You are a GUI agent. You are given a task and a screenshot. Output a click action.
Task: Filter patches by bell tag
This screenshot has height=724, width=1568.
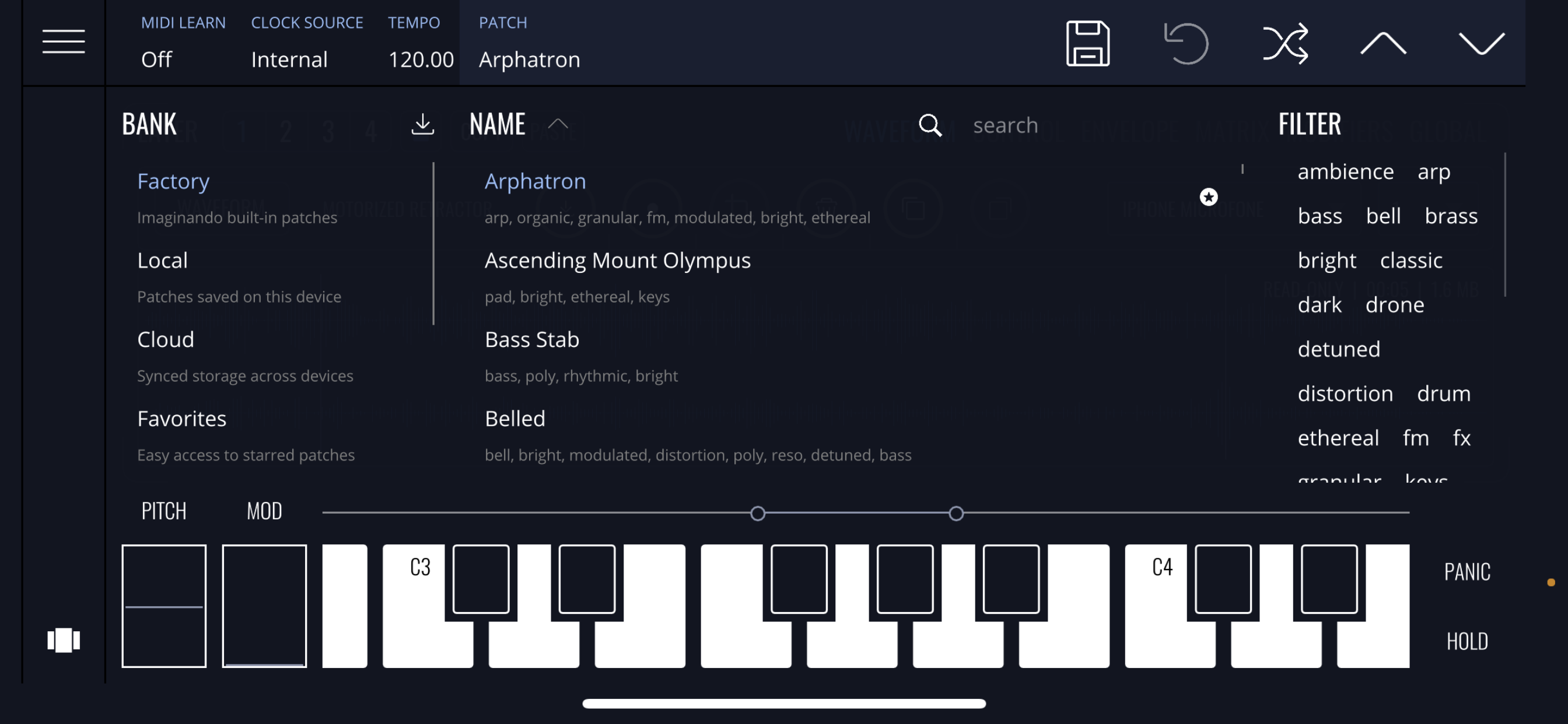1383,216
